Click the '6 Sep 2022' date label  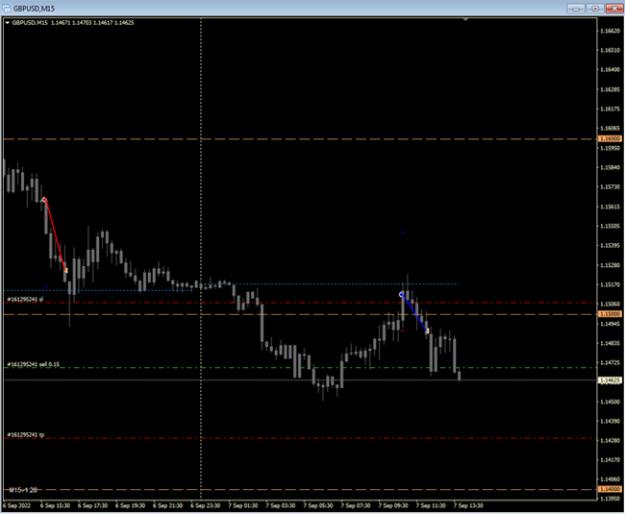coord(16,506)
